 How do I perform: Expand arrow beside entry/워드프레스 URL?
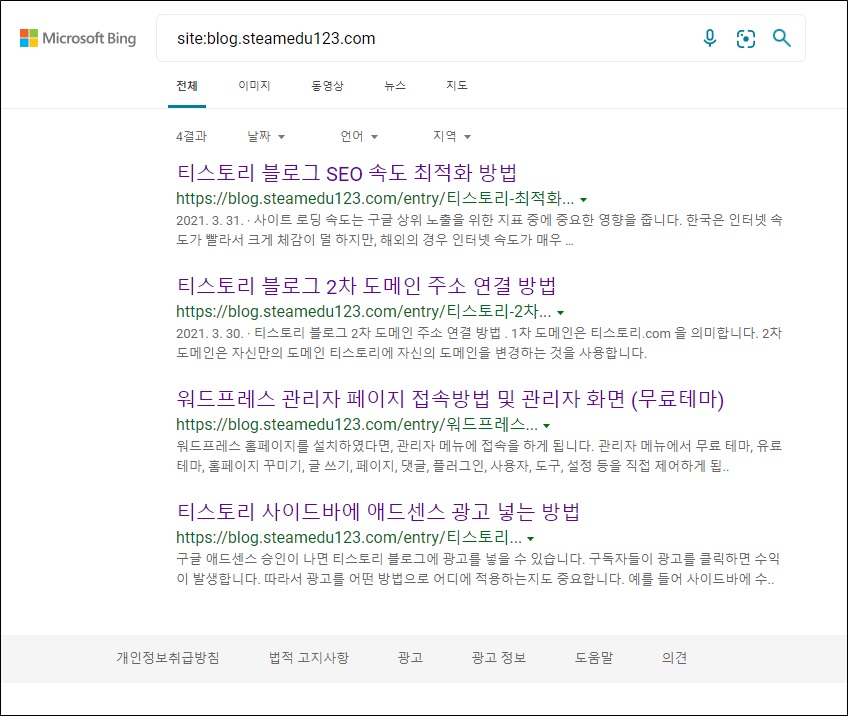[x=547, y=426]
